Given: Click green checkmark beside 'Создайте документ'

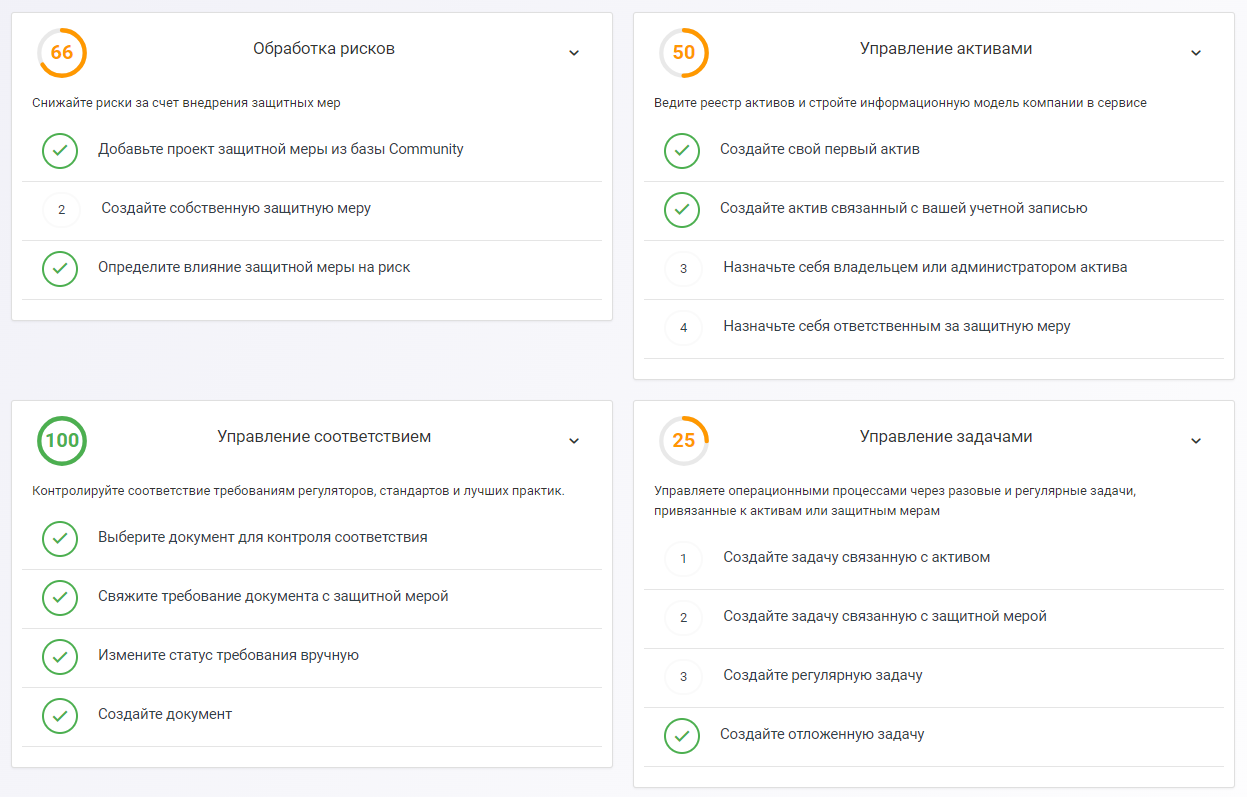Looking at the screenshot, I should [60, 716].
